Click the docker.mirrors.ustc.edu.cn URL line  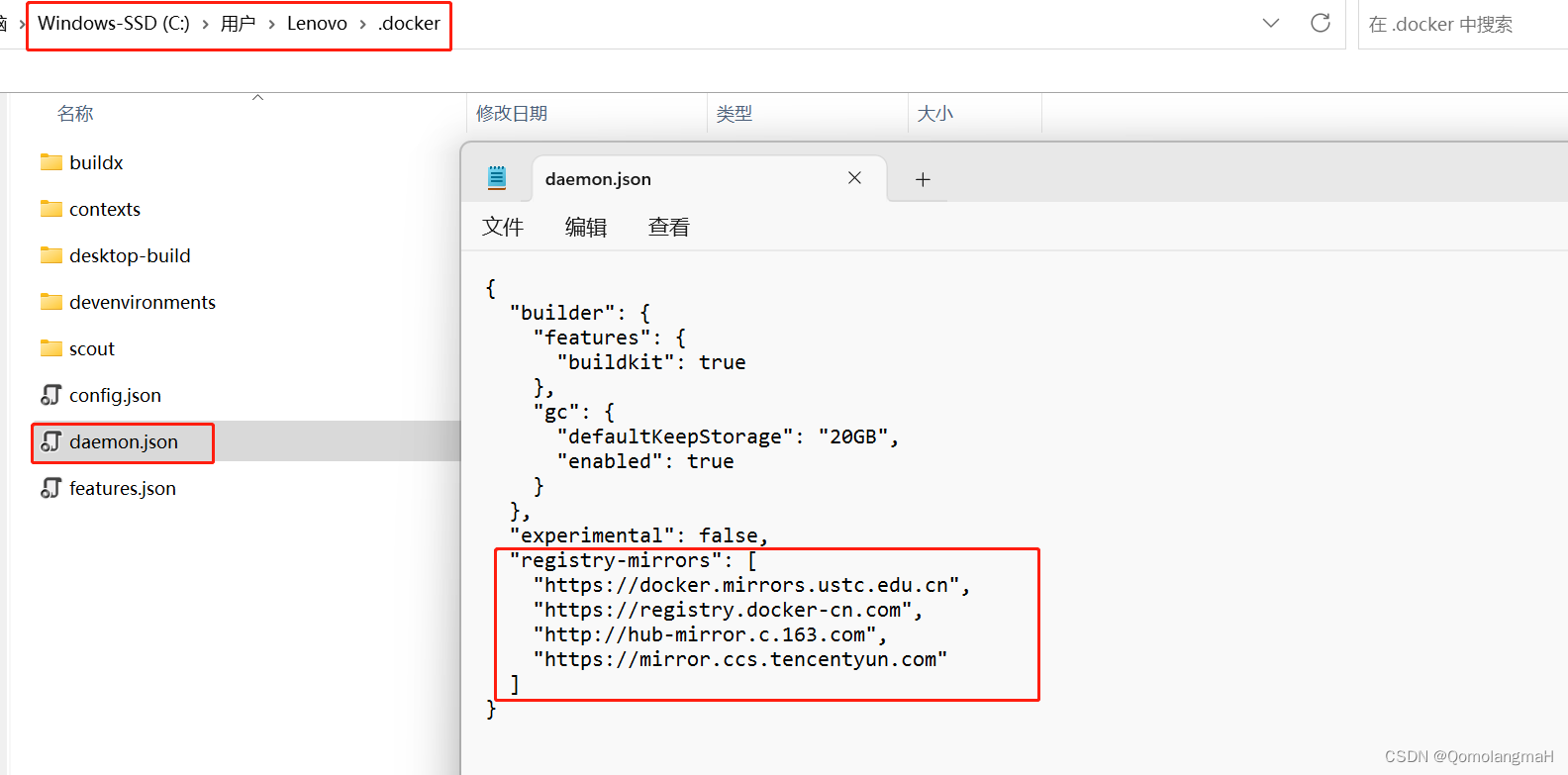coord(752,585)
